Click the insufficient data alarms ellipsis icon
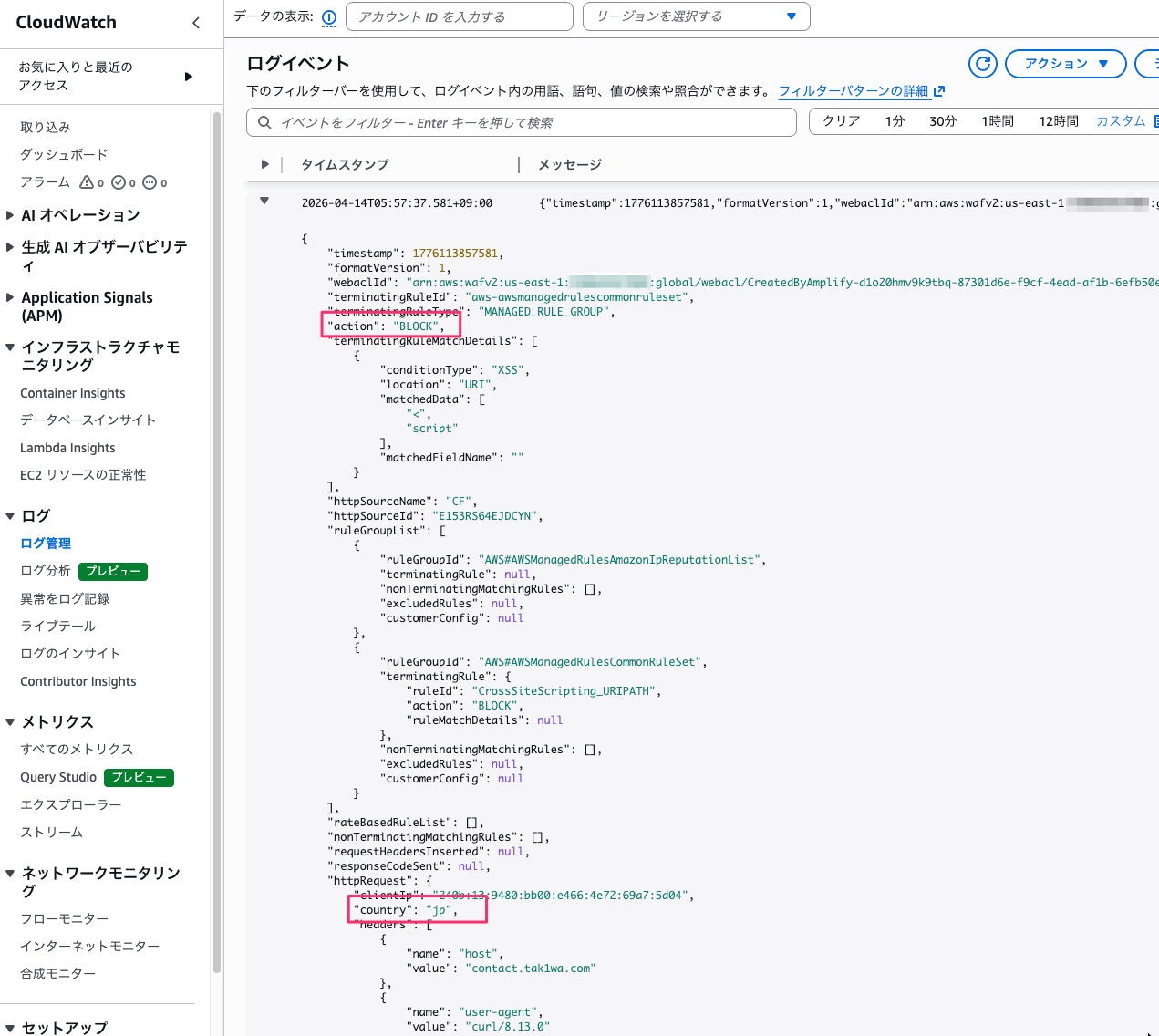 coord(150,182)
